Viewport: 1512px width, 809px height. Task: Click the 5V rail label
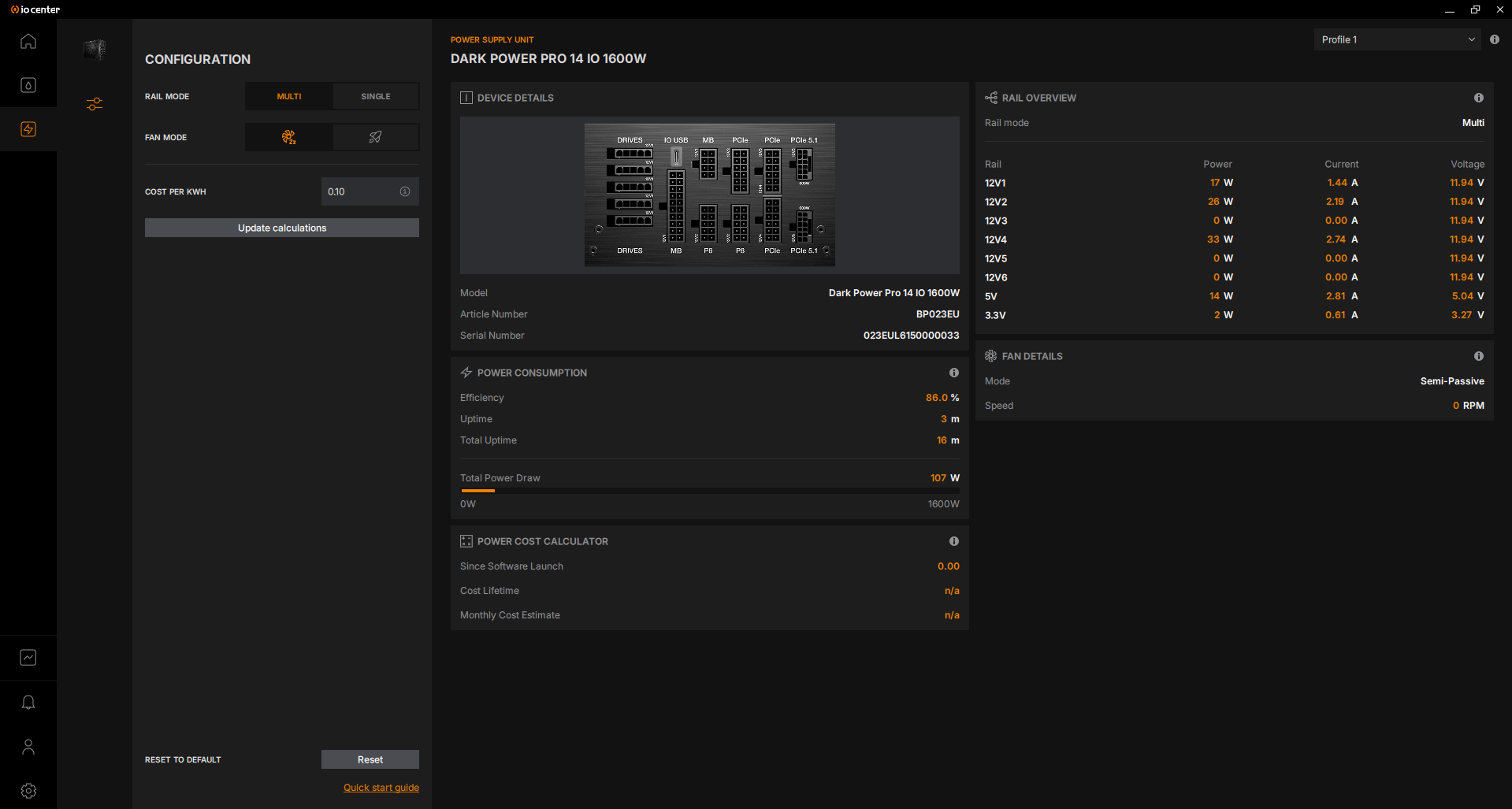click(991, 296)
